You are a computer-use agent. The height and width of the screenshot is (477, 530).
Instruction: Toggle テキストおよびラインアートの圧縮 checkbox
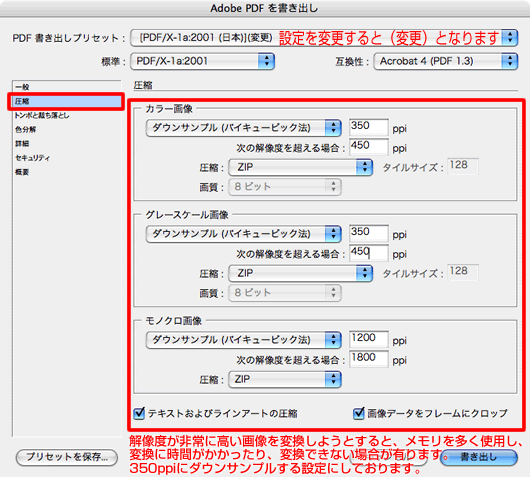[x=139, y=413]
